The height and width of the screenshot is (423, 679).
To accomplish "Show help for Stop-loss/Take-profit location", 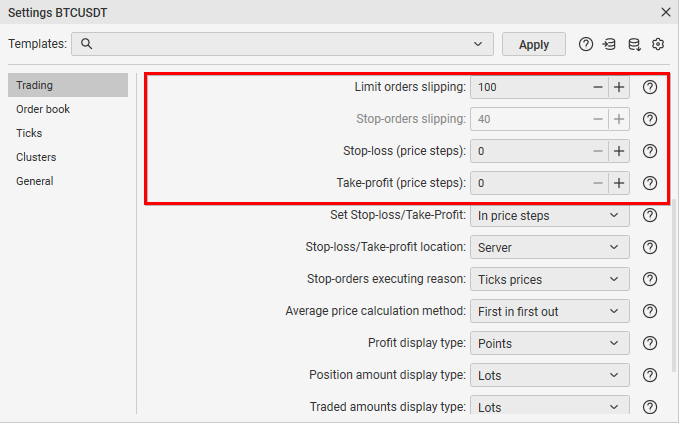I will tap(650, 247).
